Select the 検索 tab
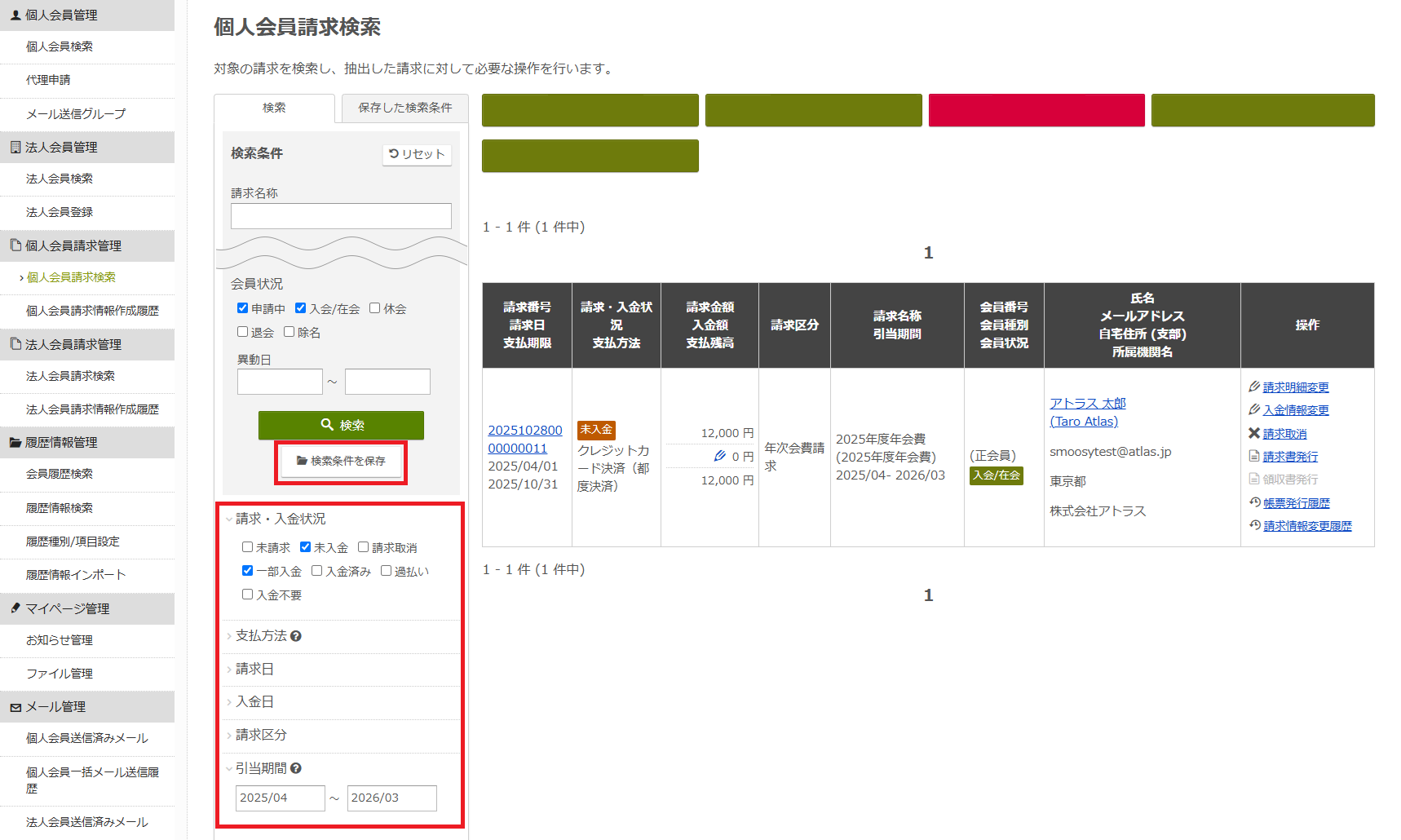Viewport: 1401px width, 840px height. tap(275, 108)
